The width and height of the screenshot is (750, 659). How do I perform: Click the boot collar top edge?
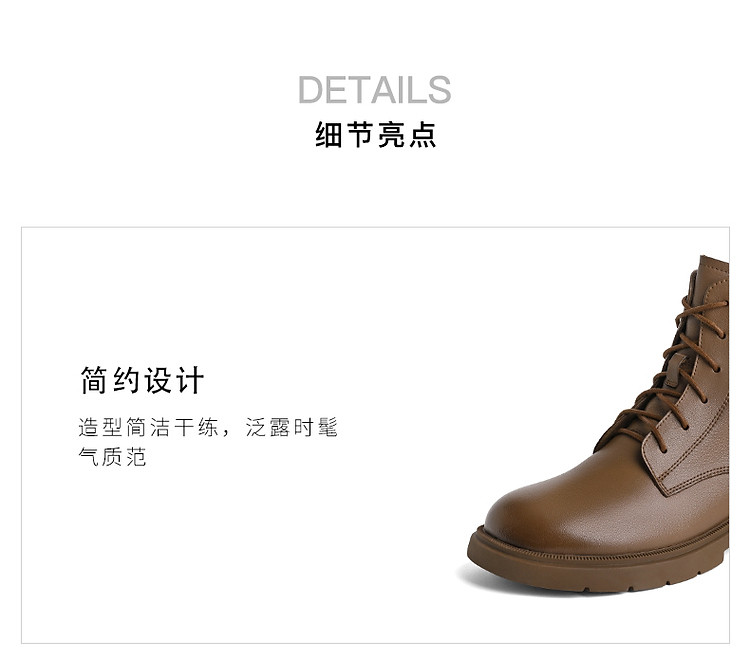tap(714, 260)
